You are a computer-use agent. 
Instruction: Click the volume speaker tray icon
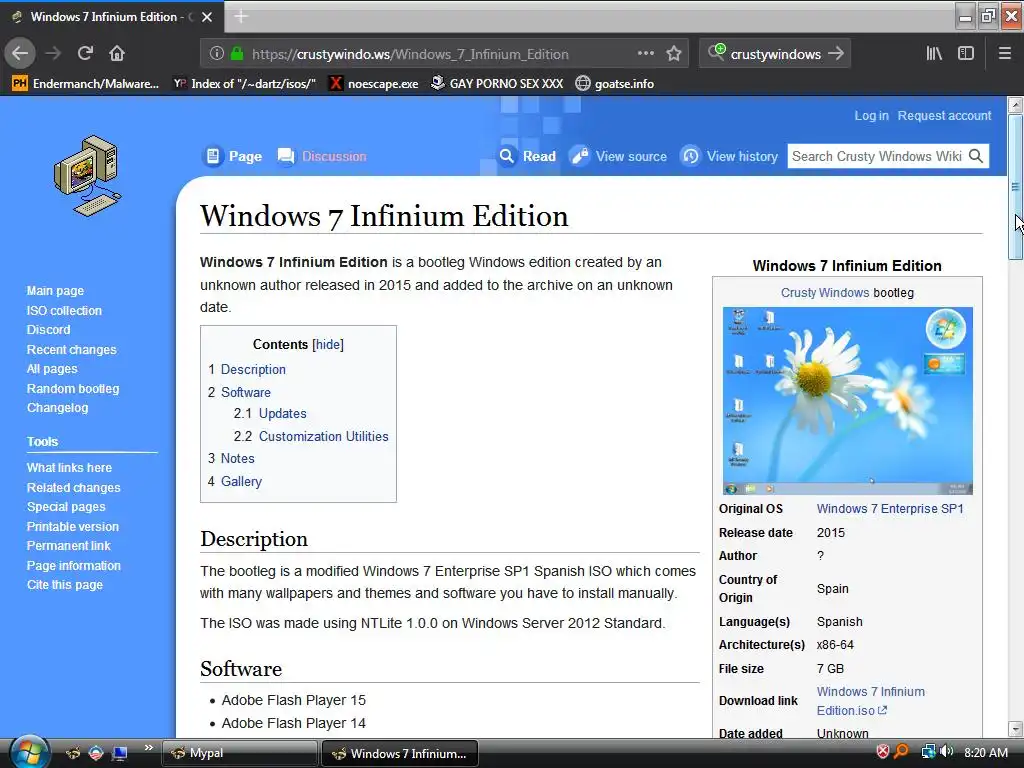pos(946,752)
